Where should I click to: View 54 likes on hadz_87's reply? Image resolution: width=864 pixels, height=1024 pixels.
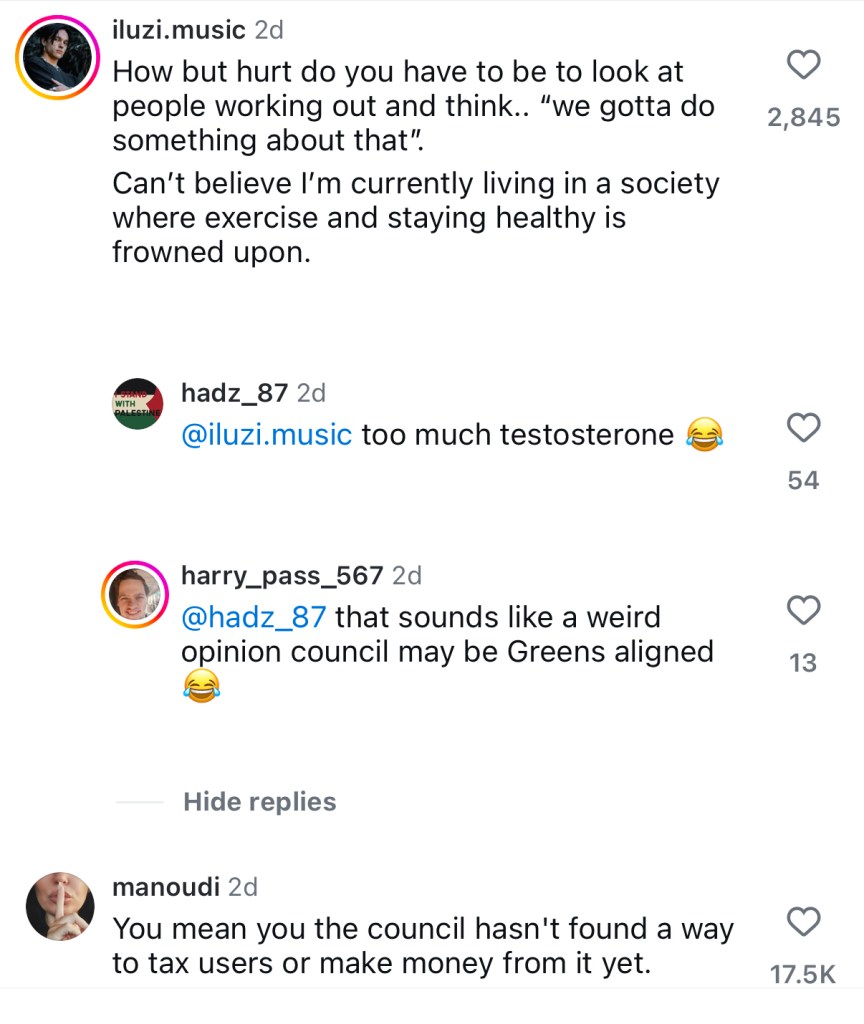click(x=803, y=481)
